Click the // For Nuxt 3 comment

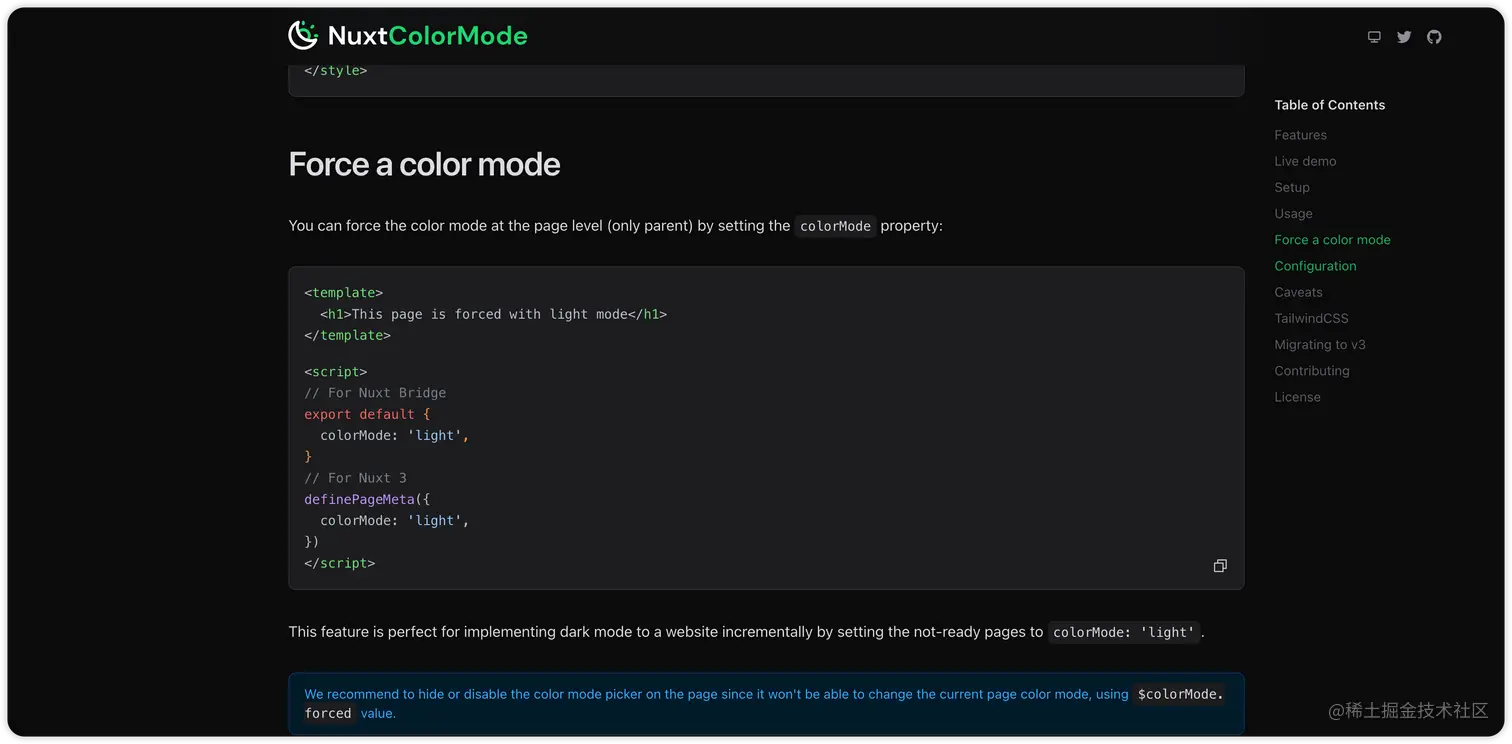(x=355, y=478)
